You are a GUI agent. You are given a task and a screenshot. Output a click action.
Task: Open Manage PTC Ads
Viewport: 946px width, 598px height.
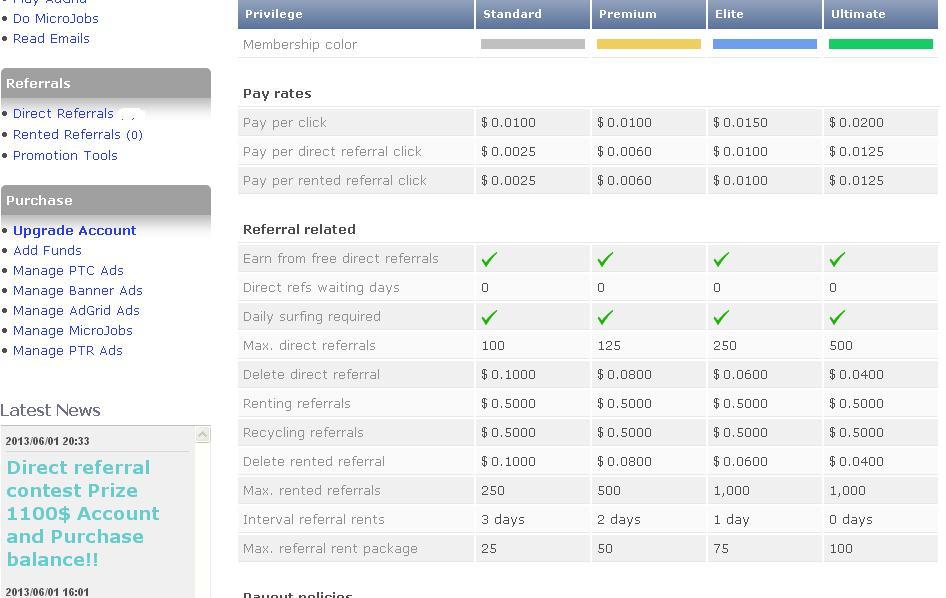[x=68, y=270]
